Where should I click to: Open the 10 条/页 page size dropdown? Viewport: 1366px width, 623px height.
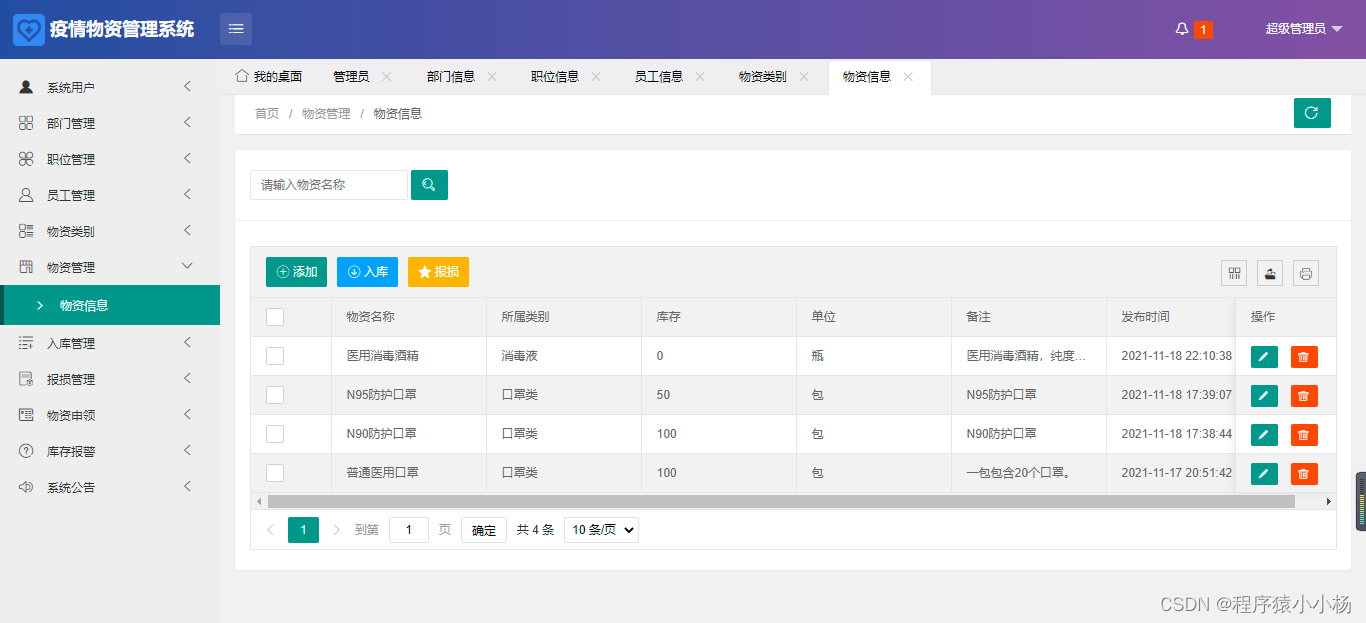(601, 530)
